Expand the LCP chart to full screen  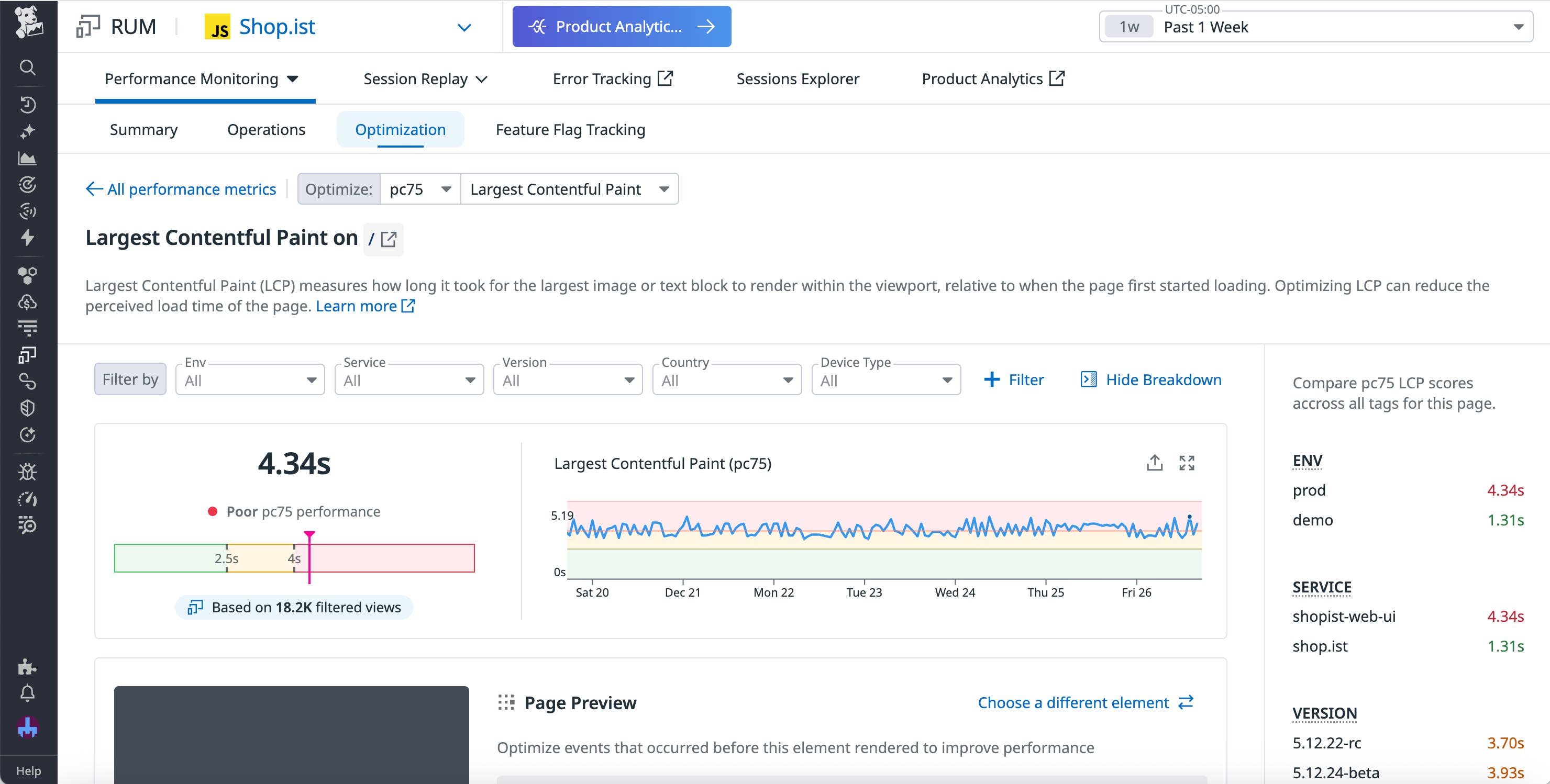click(x=1187, y=463)
